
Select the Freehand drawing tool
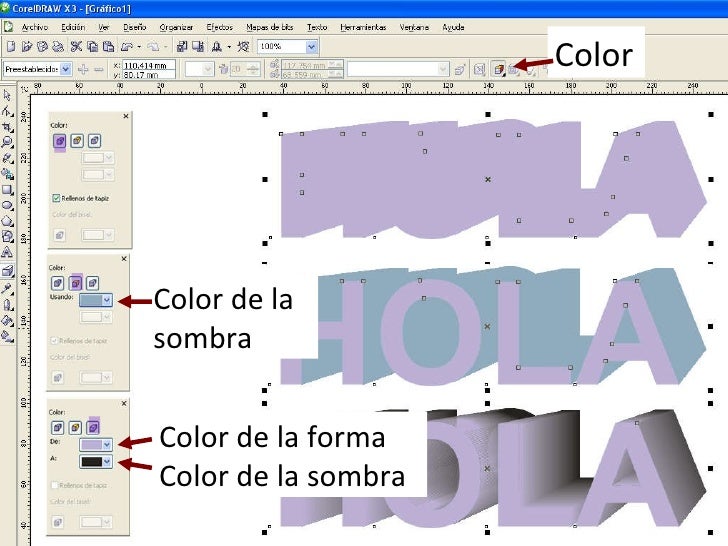(7, 158)
